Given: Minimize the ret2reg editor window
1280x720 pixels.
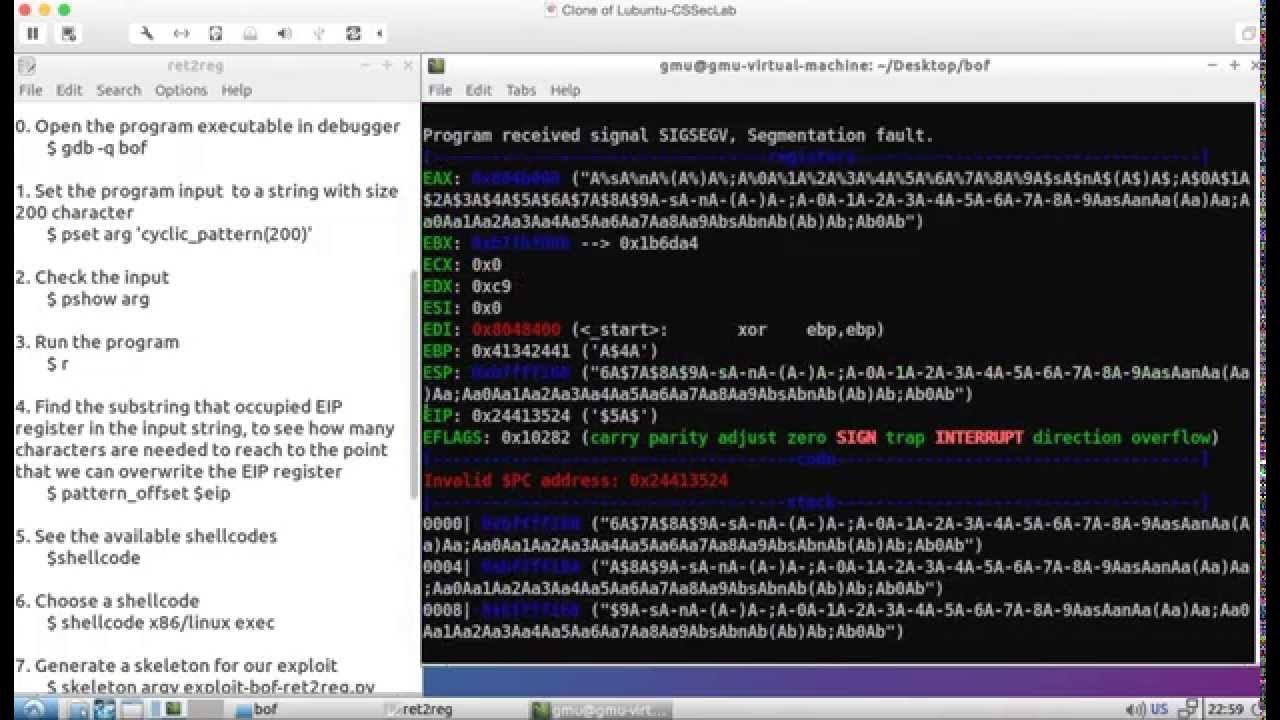Looking at the screenshot, I should (364, 66).
